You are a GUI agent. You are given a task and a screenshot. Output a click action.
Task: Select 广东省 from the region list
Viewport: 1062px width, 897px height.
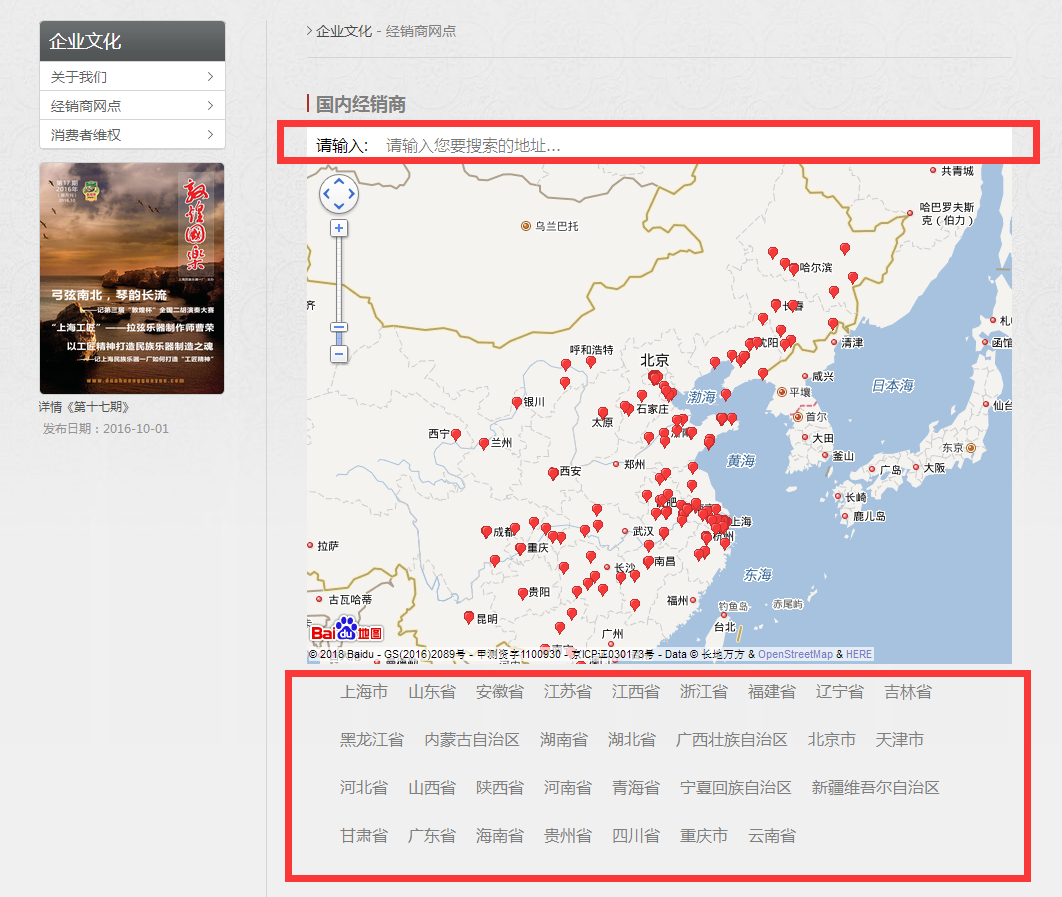click(x=431, y=836)
